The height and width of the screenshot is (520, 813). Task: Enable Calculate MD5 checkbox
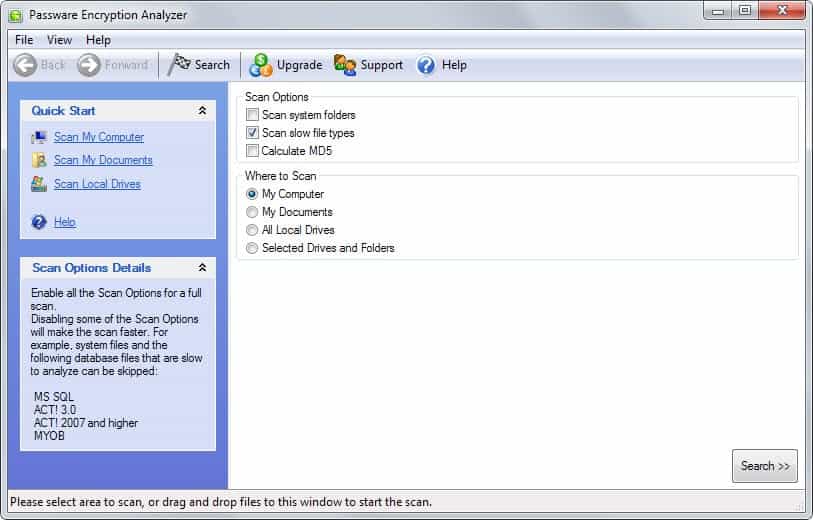tap(252, 151)
